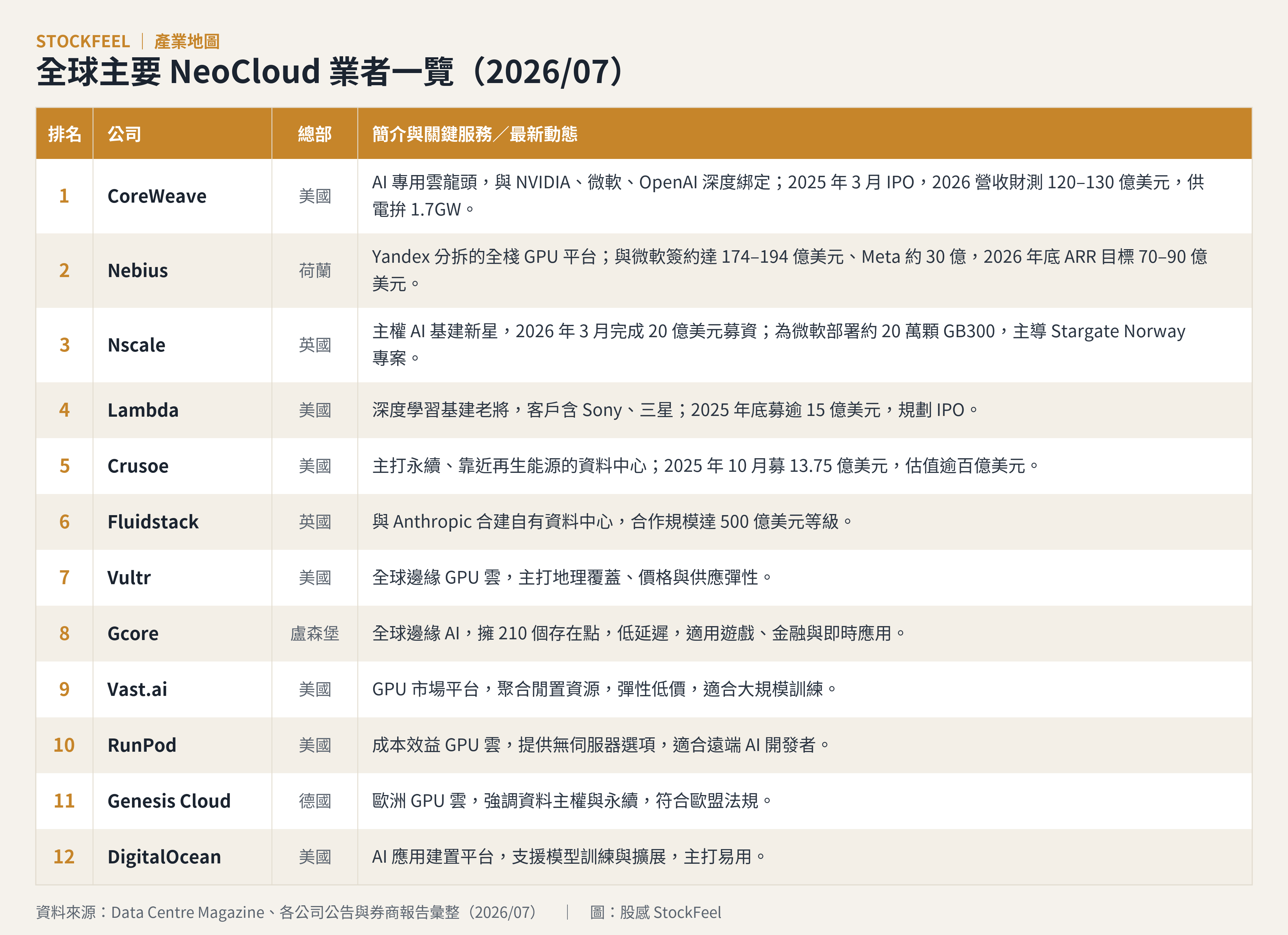
Task: Click 美國 headquarters cell for Vultr
Action: pyautogui.click(x=314, y=578)
